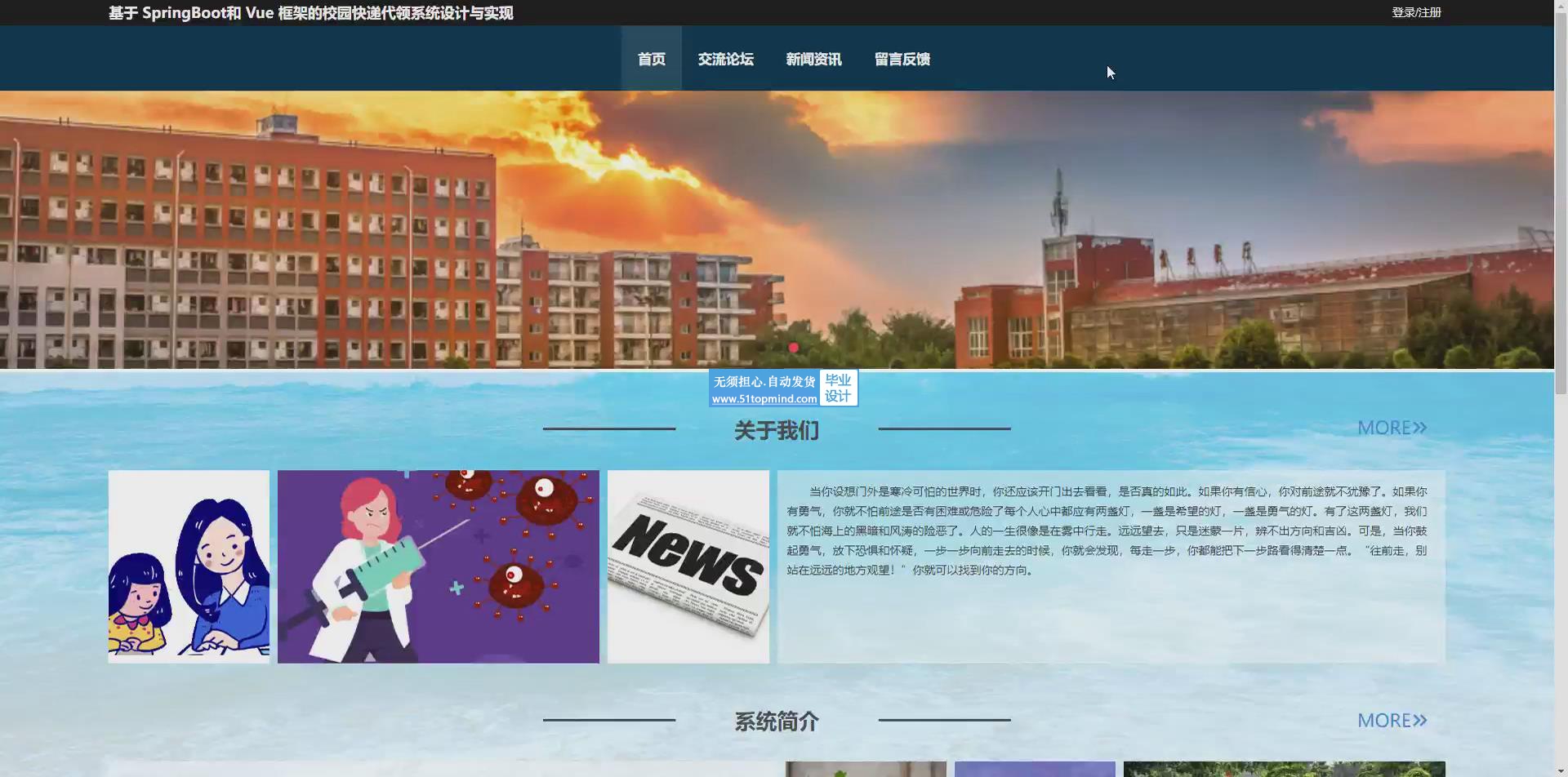
Task: Open MORE link beside 关于我们
Action: coord(1392,428)
